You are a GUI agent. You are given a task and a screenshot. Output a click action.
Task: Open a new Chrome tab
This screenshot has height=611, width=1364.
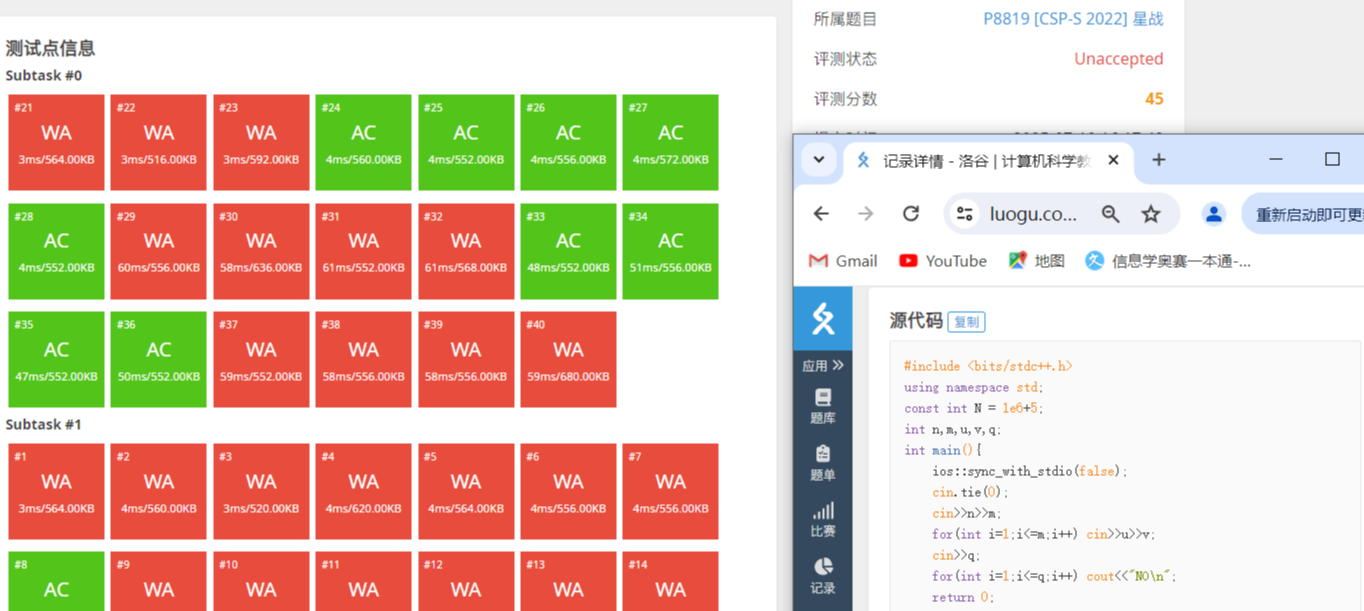tap(1159, 160)
